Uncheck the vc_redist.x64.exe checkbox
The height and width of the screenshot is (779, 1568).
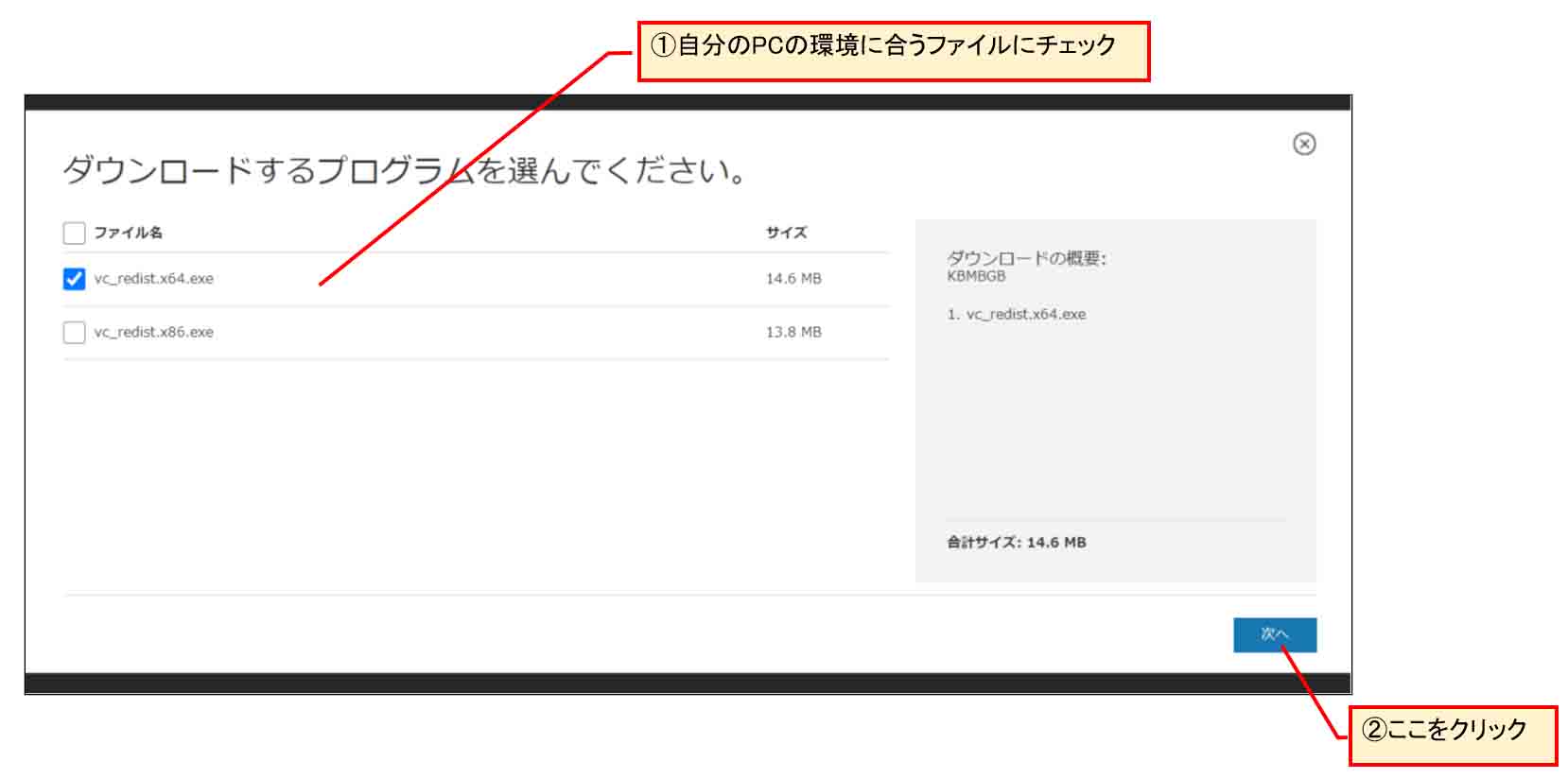[74, 279]
